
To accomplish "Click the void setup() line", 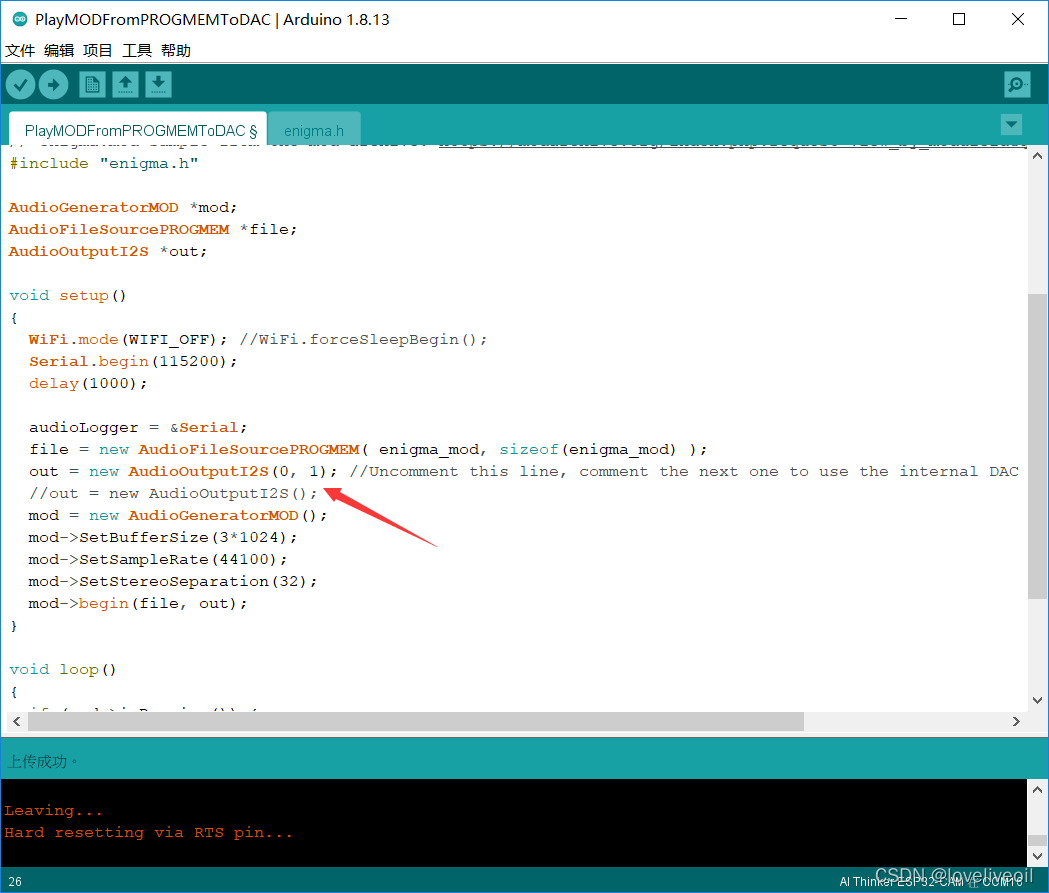I will click(x=68, y=296).
